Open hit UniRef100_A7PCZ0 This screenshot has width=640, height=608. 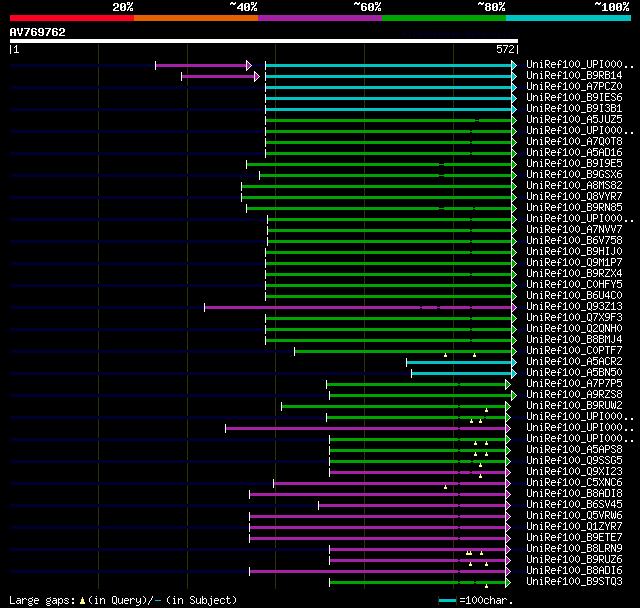574,87
